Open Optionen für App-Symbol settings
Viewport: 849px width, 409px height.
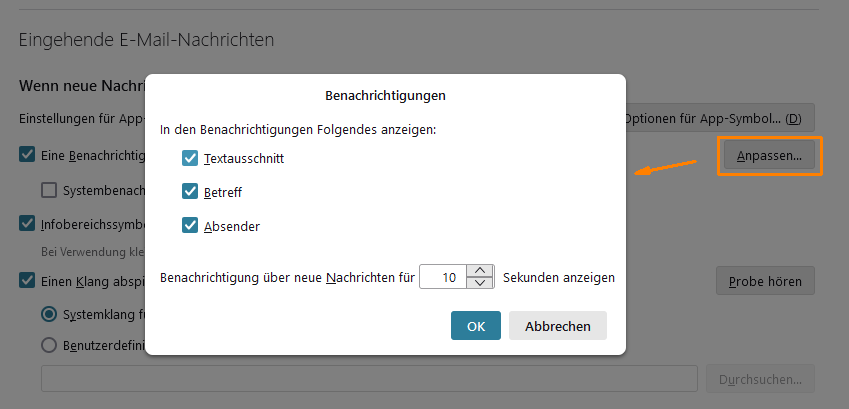pos(720,118)
